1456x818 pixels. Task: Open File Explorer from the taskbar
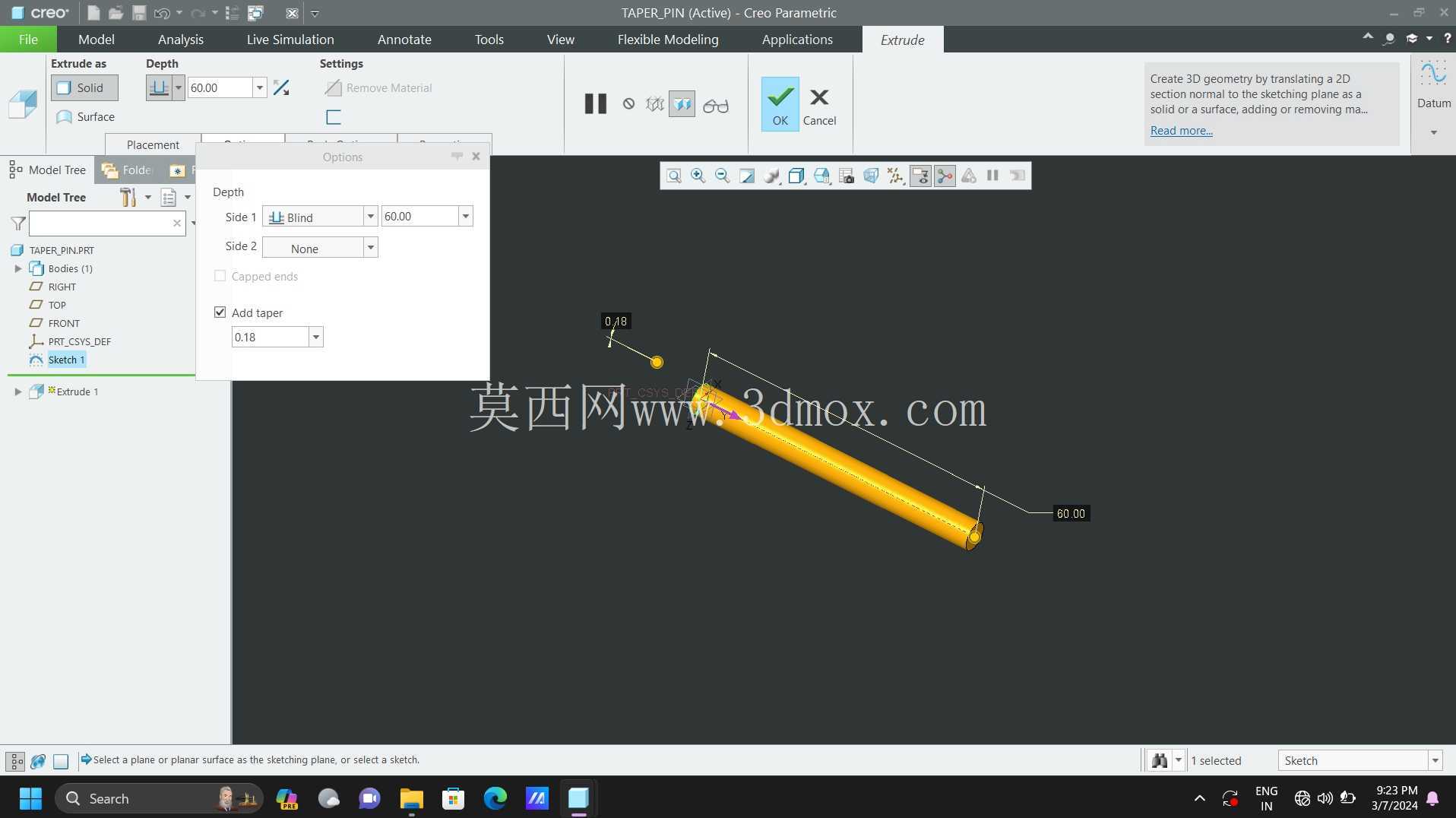[411, 799]
